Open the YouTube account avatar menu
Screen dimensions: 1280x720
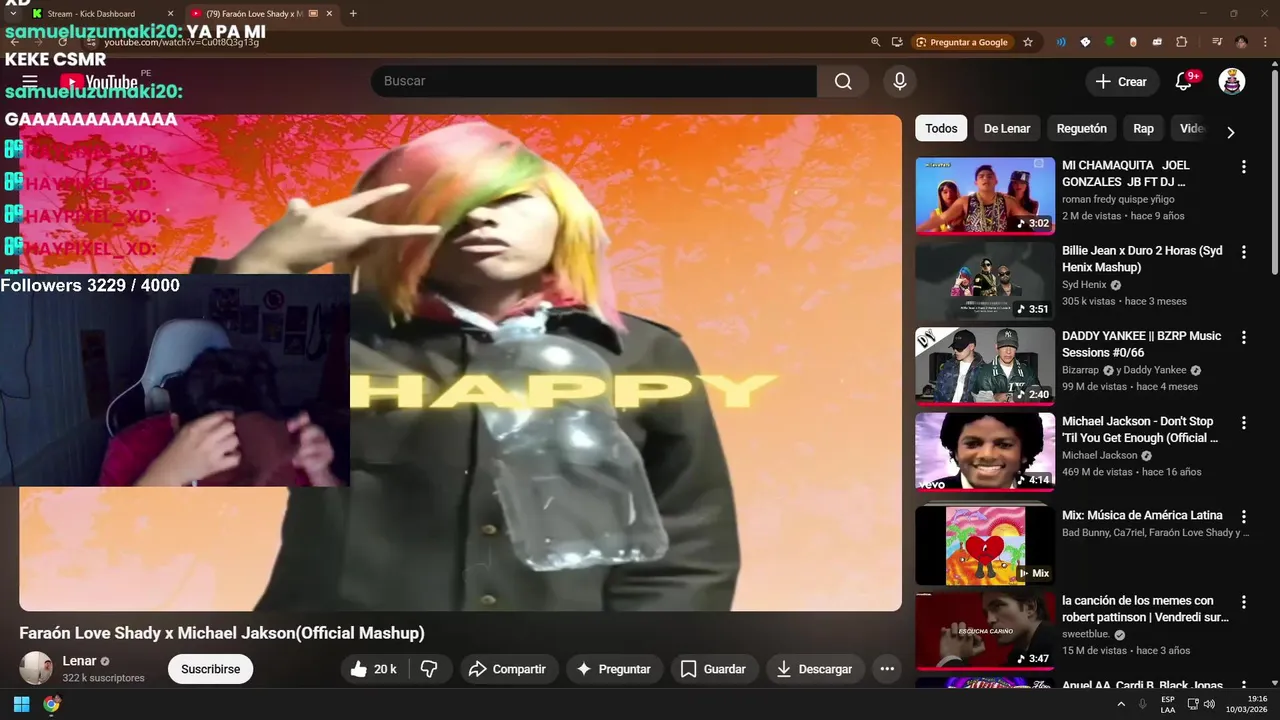1232,81
